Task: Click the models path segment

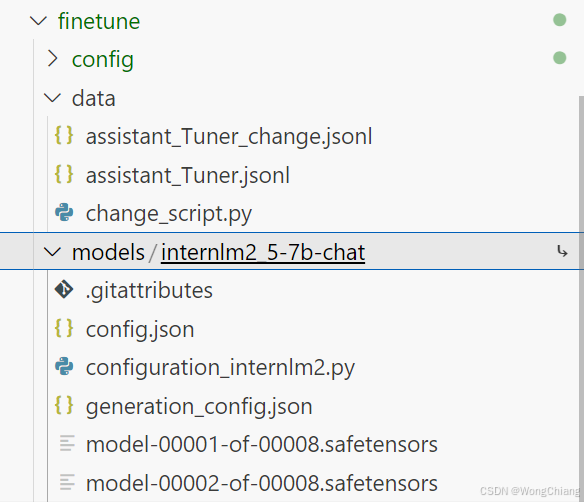Action: (108, 252)
